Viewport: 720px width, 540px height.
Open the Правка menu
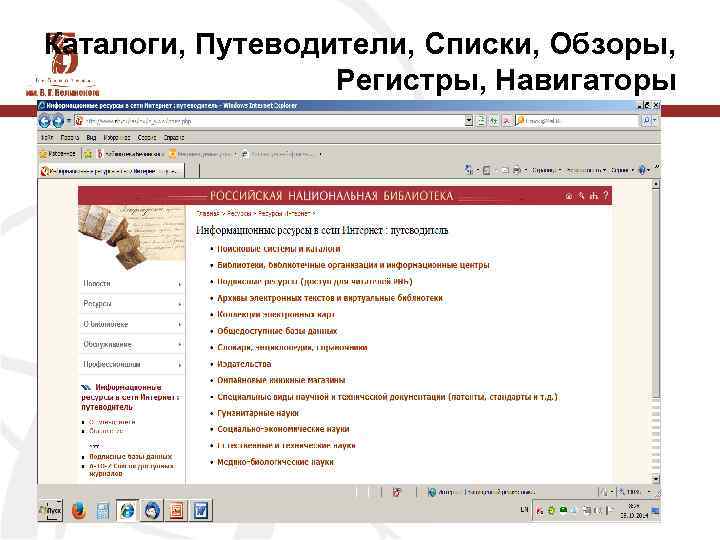70,137
